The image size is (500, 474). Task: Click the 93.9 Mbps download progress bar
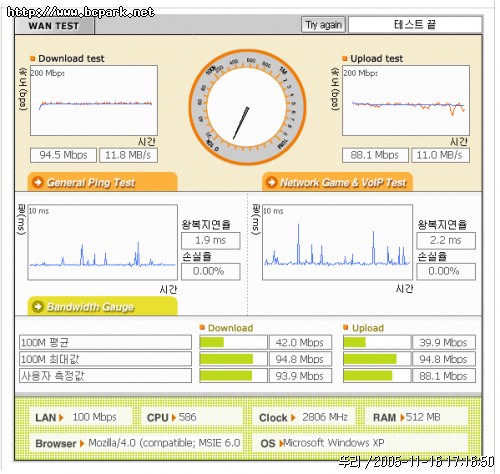233,376
